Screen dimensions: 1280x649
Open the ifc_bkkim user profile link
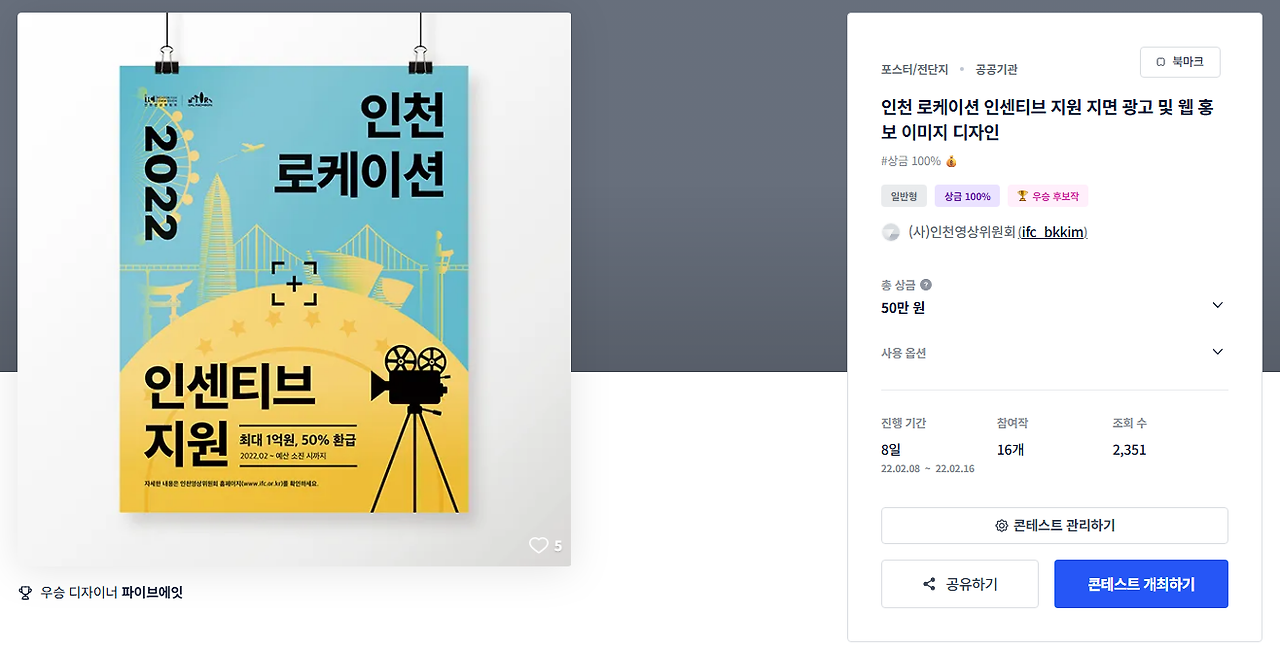[1052, 232]
